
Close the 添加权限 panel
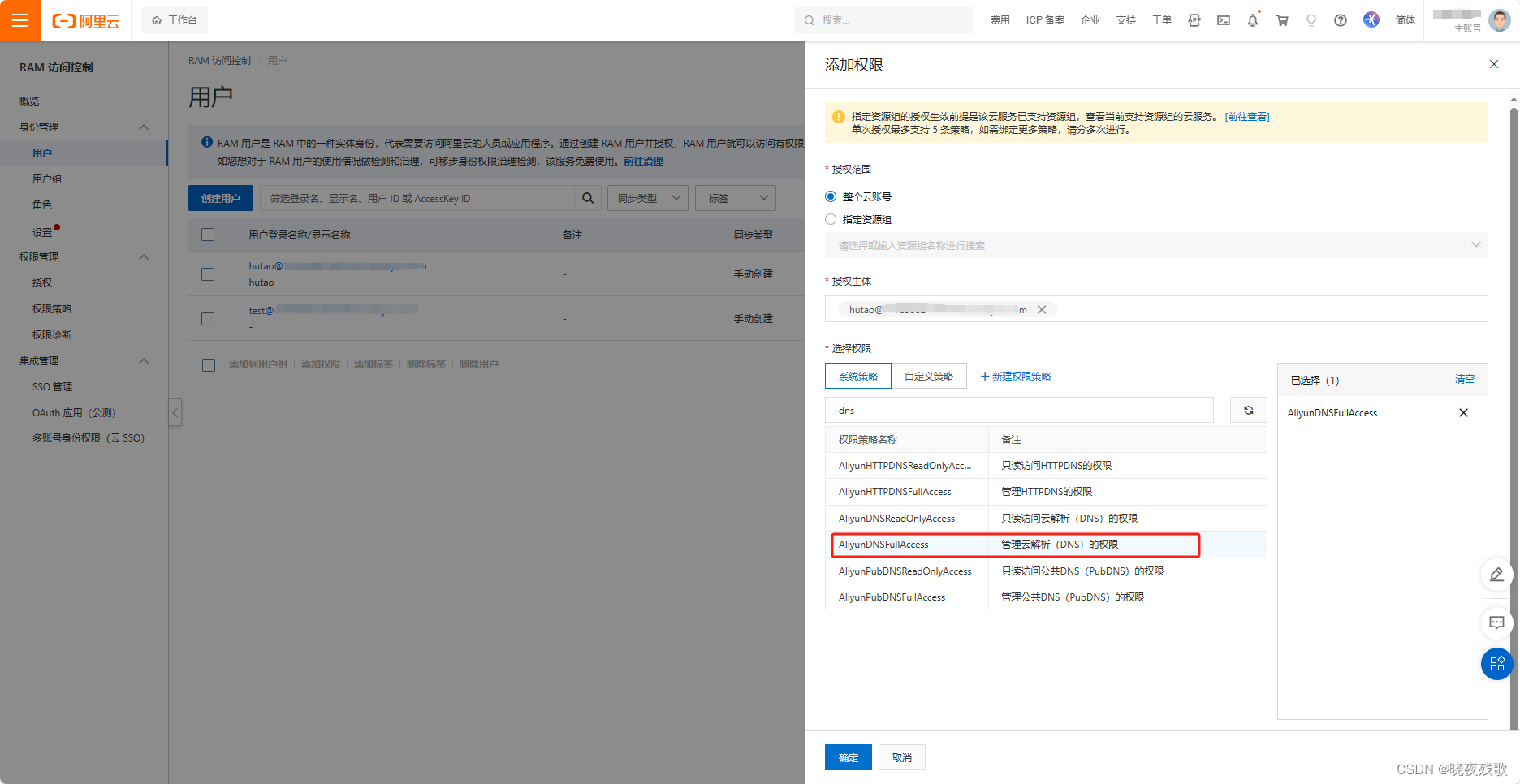pos(1494,64)
